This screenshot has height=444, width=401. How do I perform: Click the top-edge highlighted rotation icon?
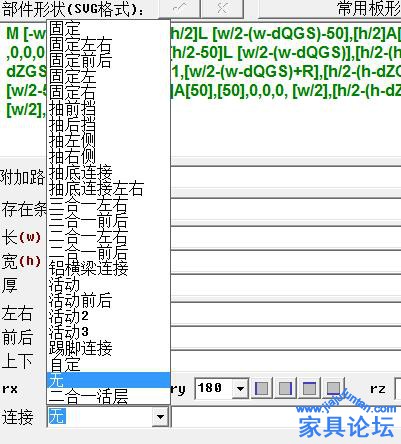pos(309,388)
